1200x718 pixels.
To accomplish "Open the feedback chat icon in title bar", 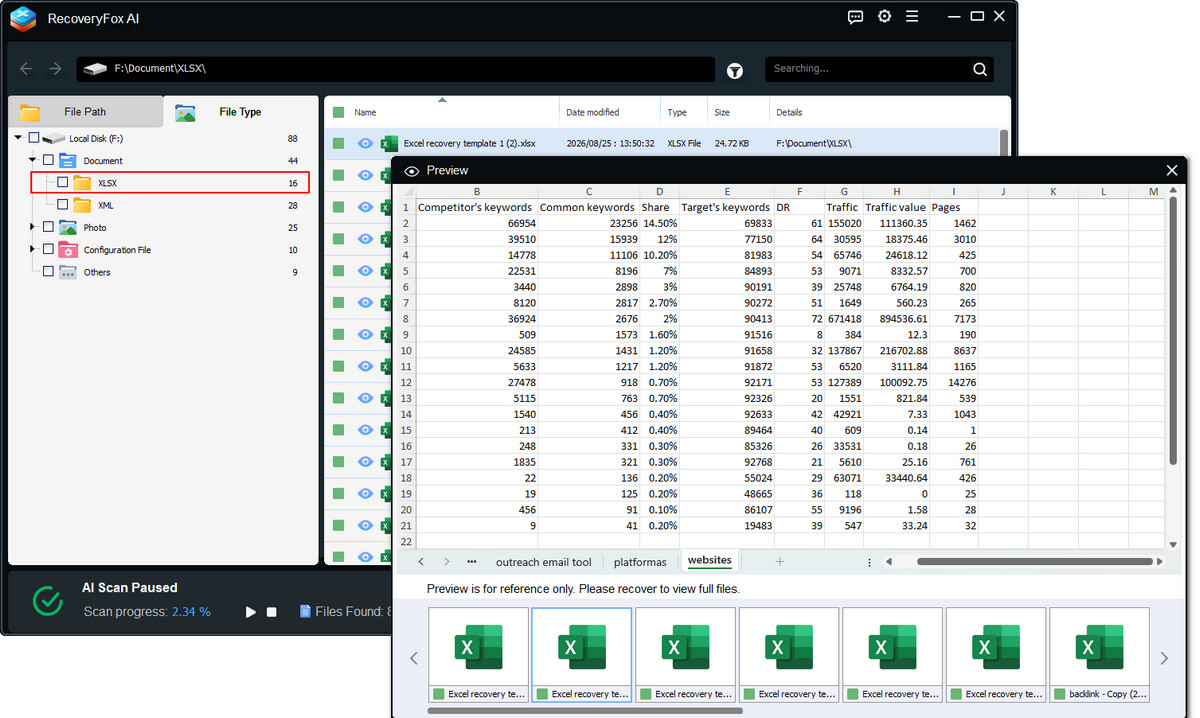I will [855, 17].
